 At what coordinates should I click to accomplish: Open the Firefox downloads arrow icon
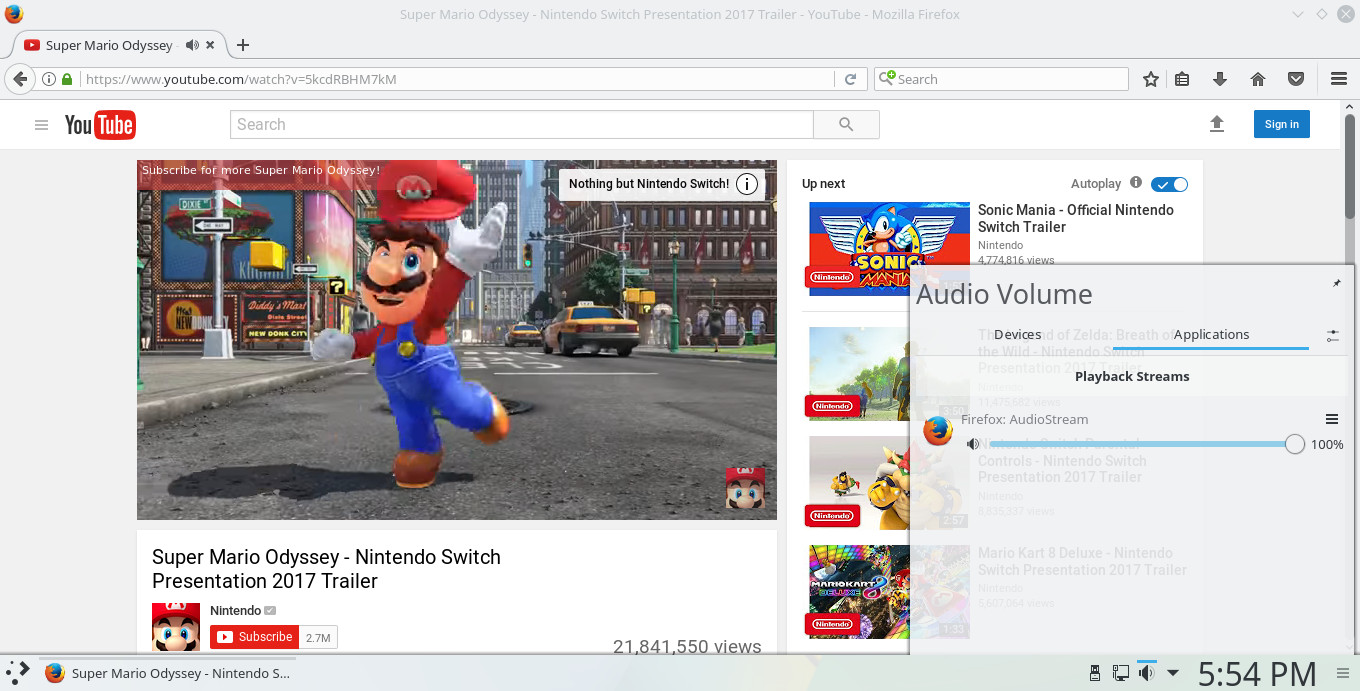click(1219, 79)
